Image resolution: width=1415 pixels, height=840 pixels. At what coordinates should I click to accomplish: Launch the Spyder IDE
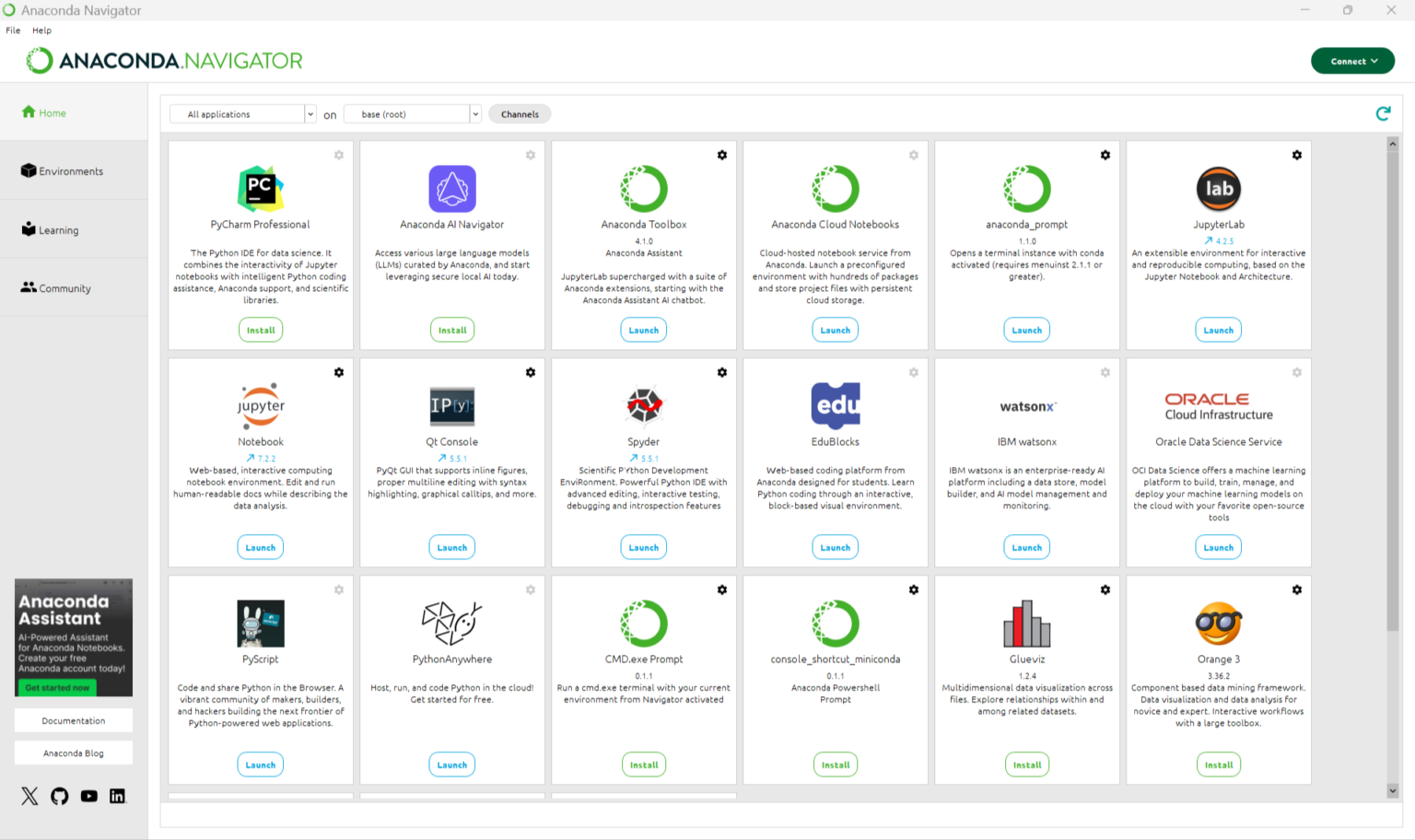click(x=643, y=546)
